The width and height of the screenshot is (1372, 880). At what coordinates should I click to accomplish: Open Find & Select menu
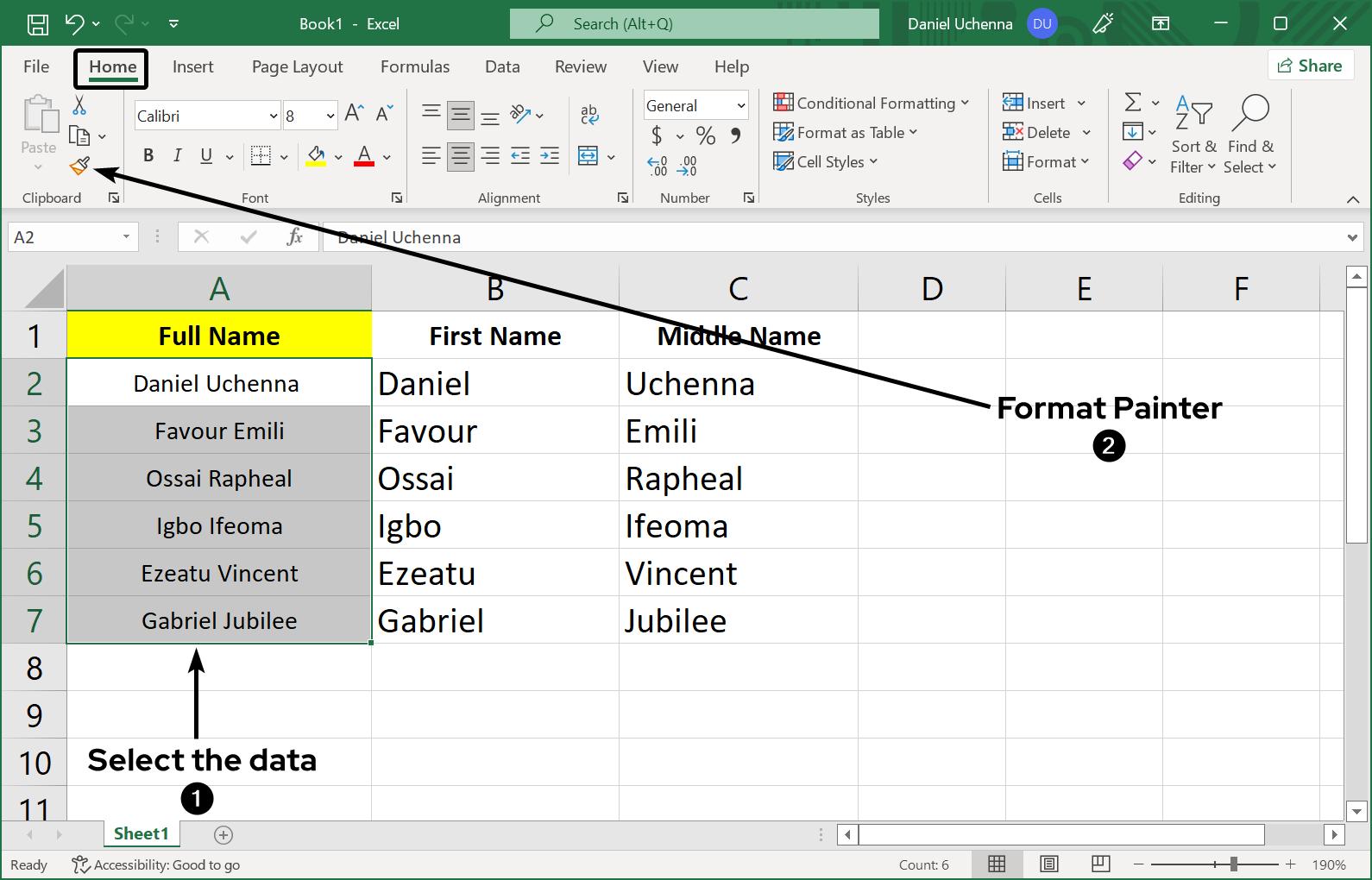[x=1249, y=135]
